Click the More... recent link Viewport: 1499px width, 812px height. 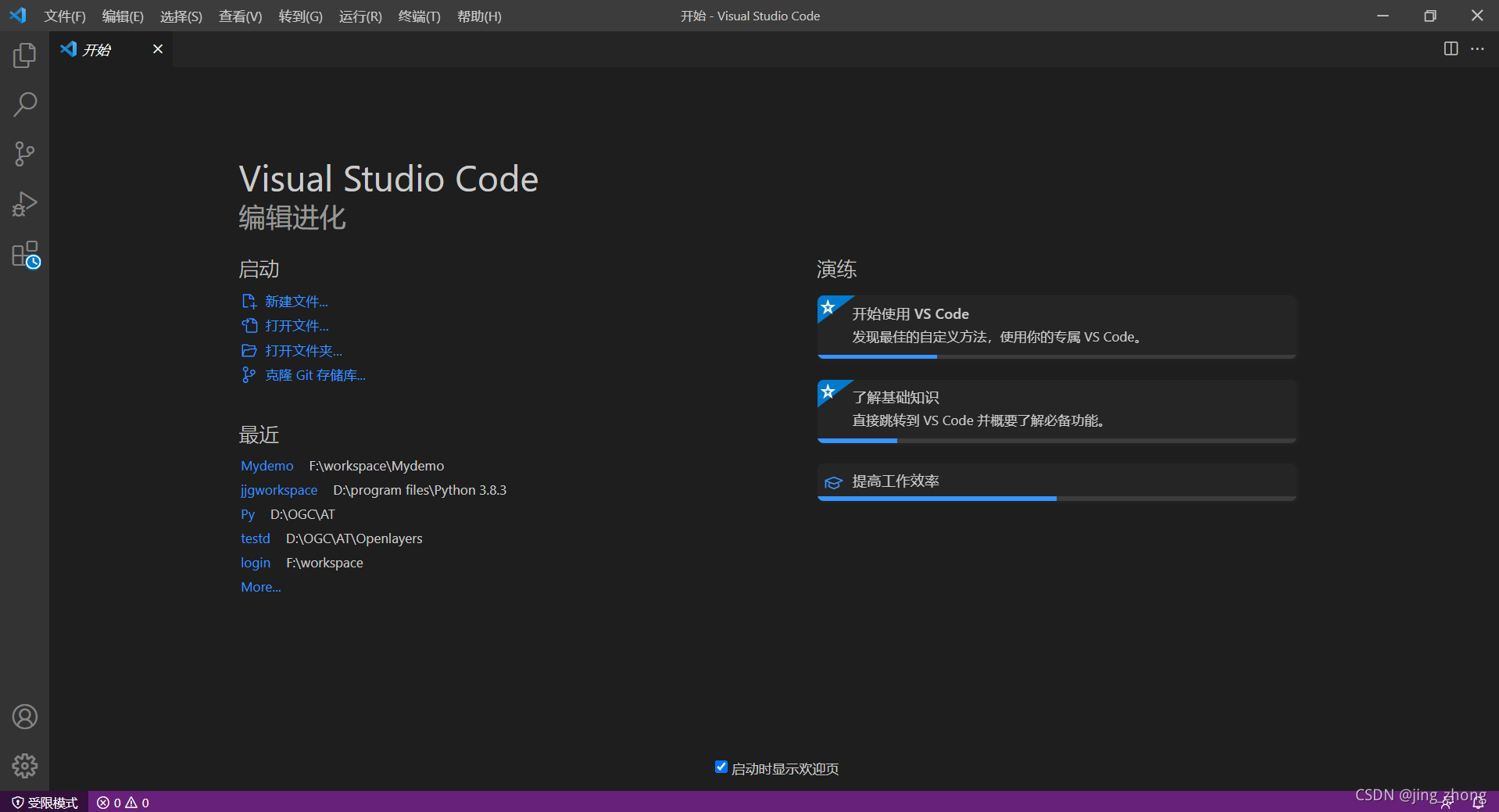coord(261,587)
